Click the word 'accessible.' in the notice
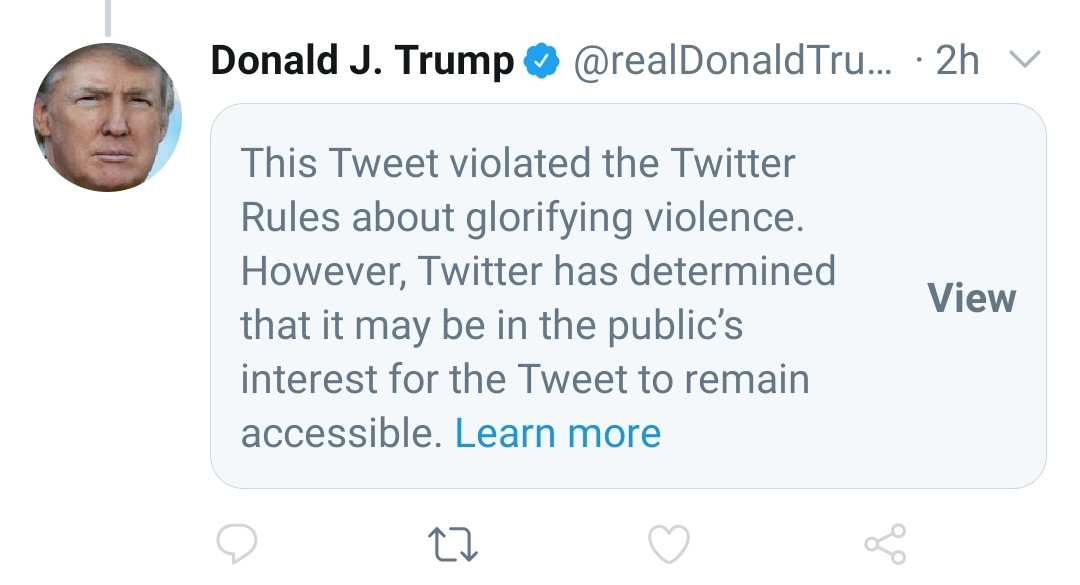 [341, 433]
